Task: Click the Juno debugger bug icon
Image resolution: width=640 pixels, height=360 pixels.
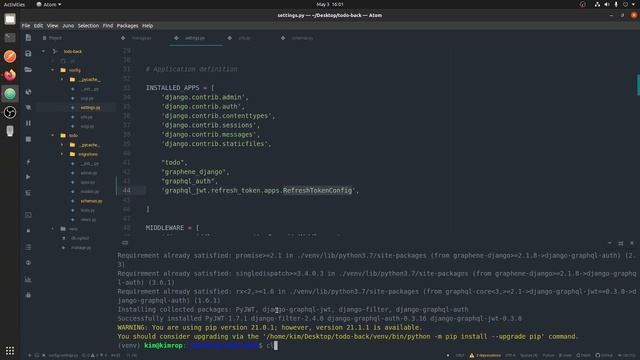Action: click(28, 294)
